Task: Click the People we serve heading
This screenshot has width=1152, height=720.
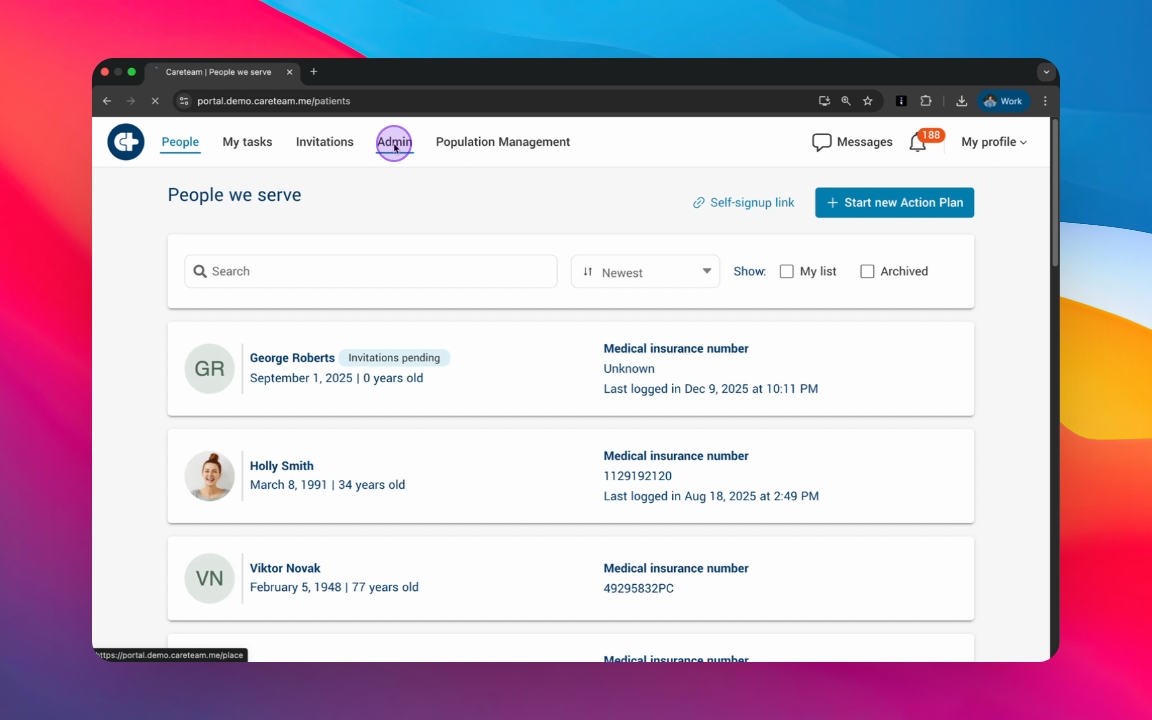Action: [234, 195]
